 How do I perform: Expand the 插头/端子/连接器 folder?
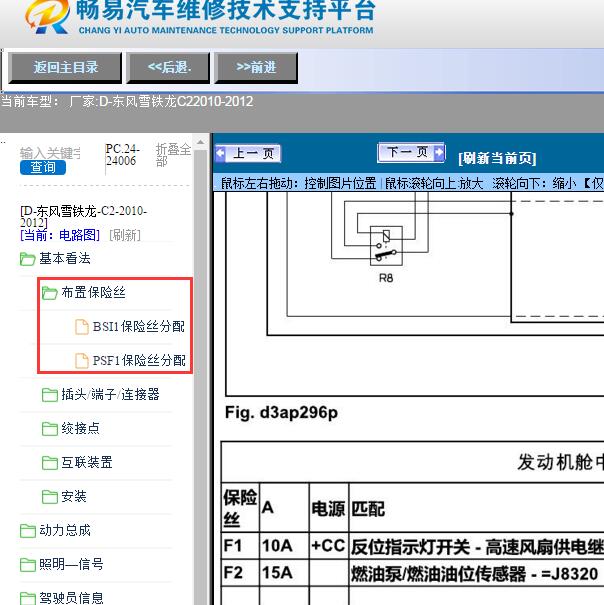click(110, 394)
